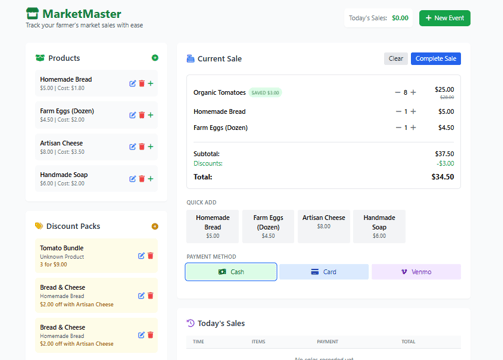Delete the Farm Eggs (Dozen) product
Screen dimensions: 503x360
coord(142,115)
